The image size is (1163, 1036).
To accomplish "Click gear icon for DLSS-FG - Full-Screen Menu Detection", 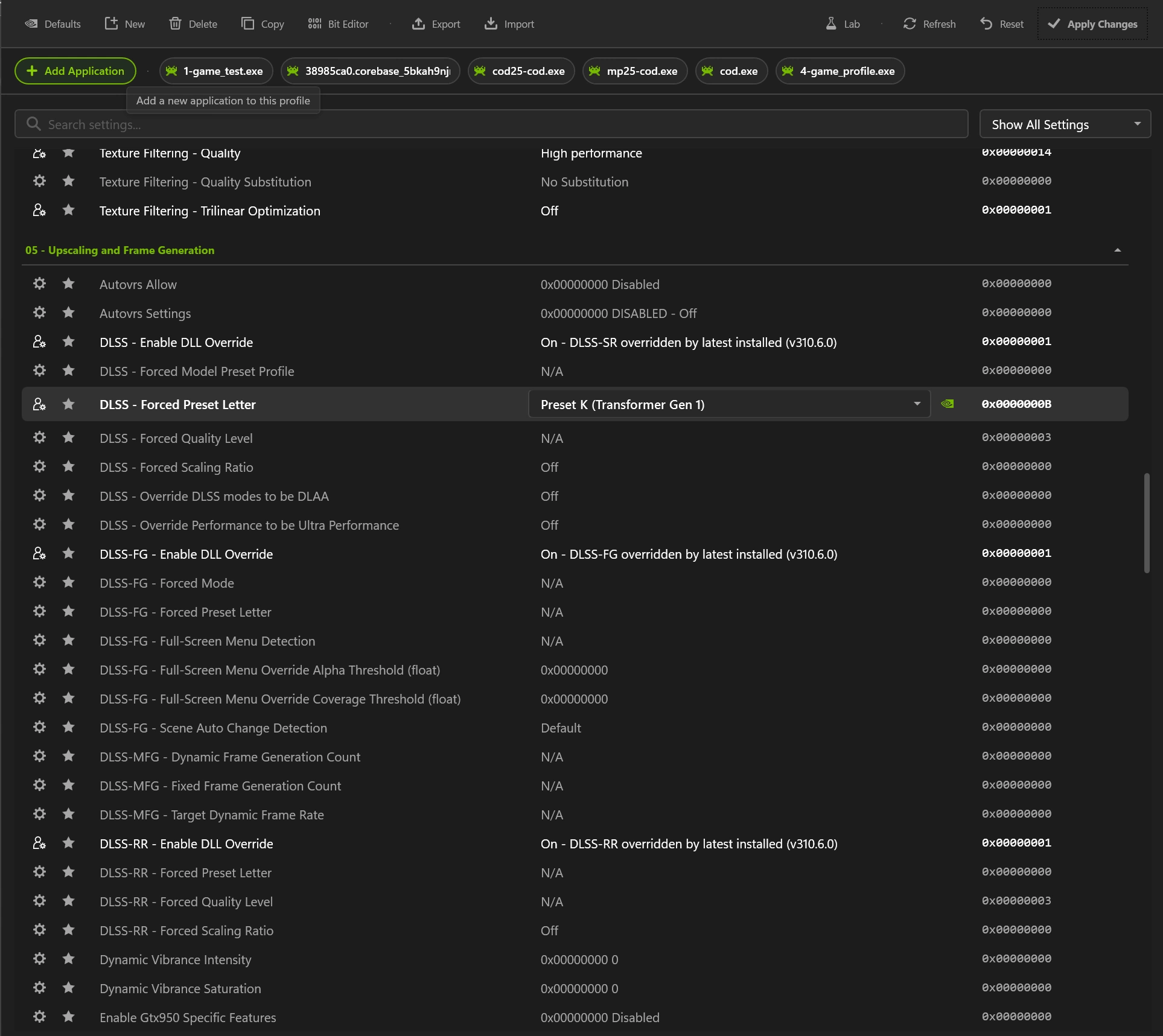I will tap(39, 640).
